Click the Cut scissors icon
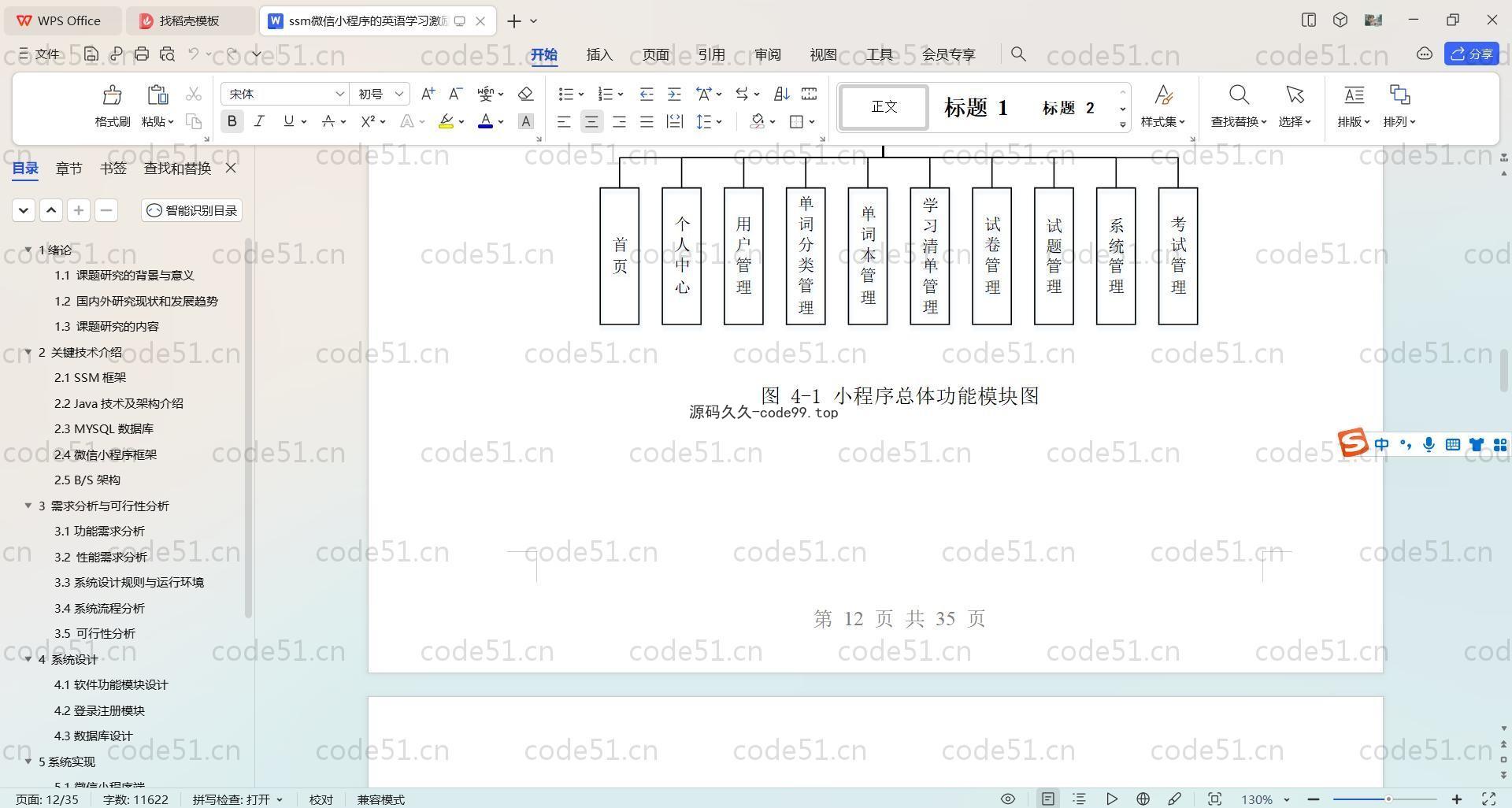Screen dimensions: 1512x808 pyautogui.click(x=193, y=94)
